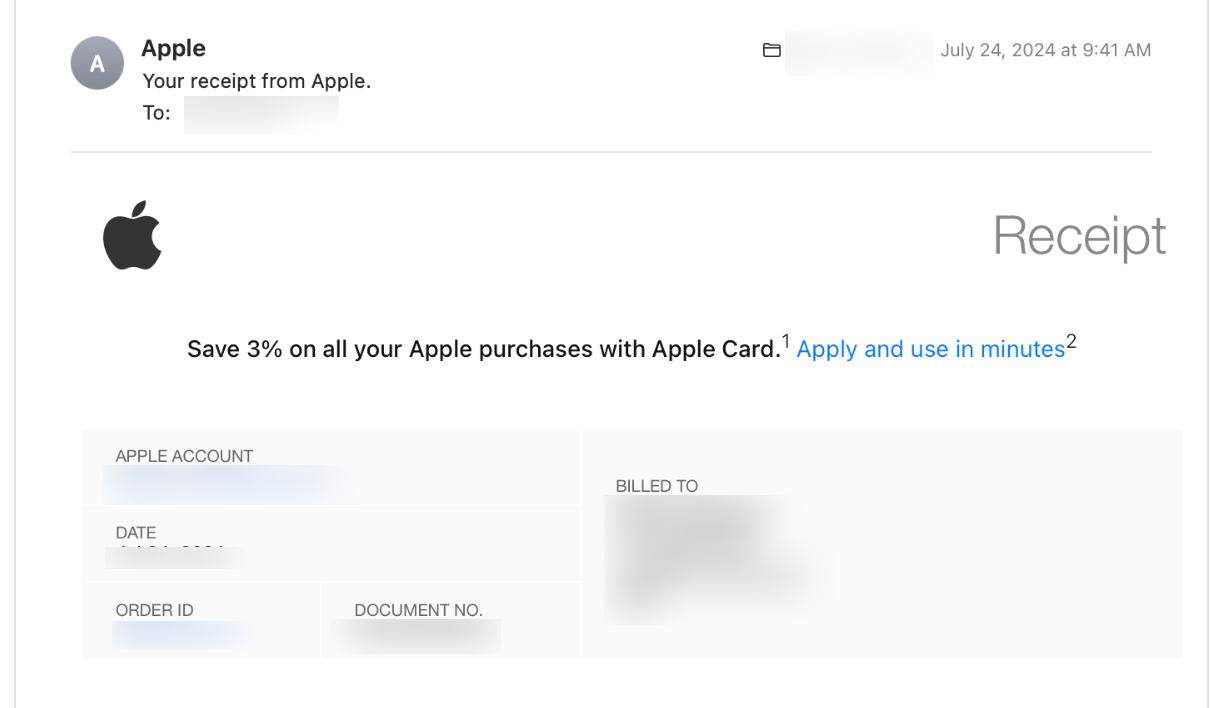Click the blurred document number value

pyautogui.click(x=415, y=635)
